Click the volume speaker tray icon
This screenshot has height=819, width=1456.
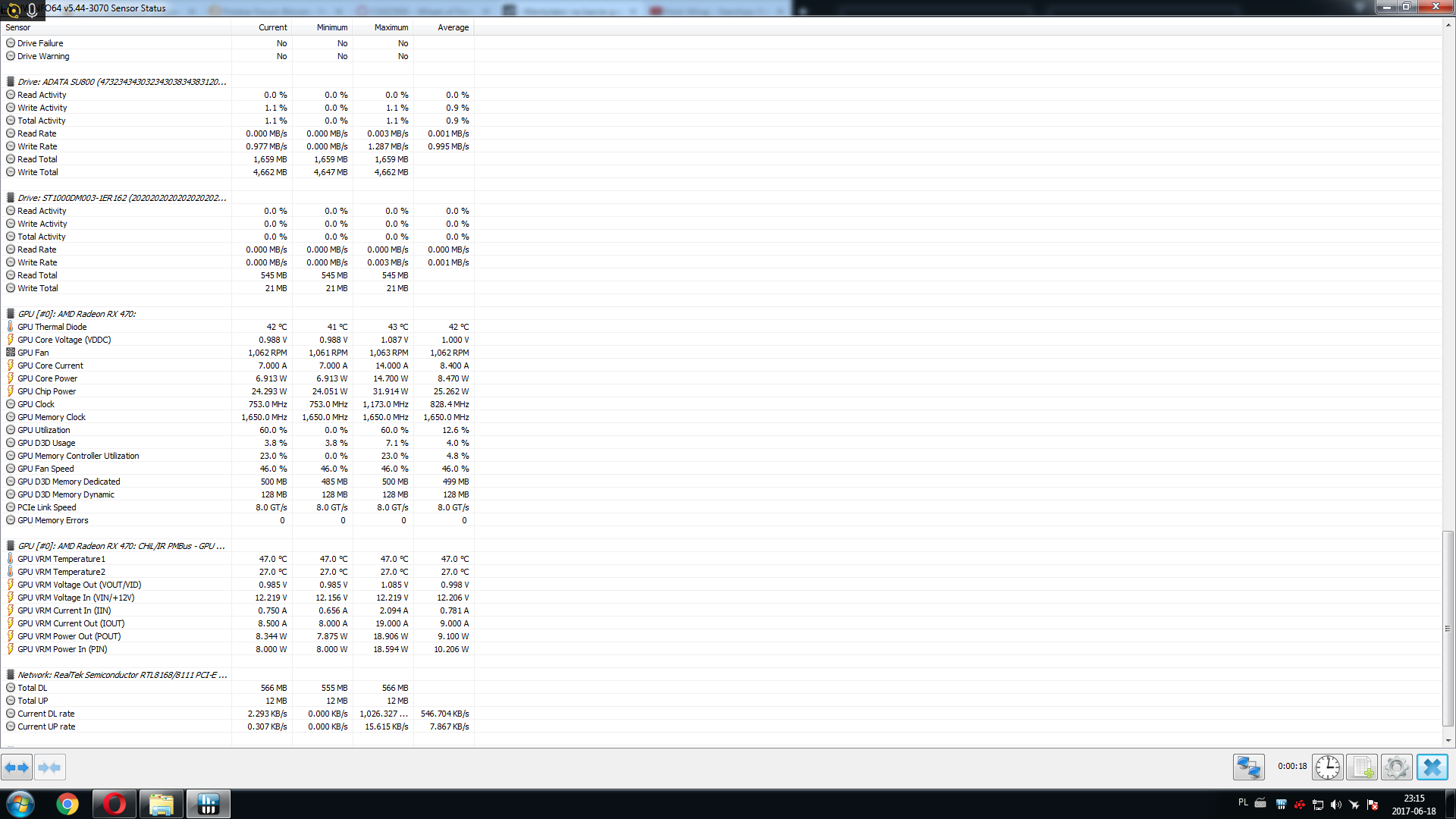[1335, 805]
